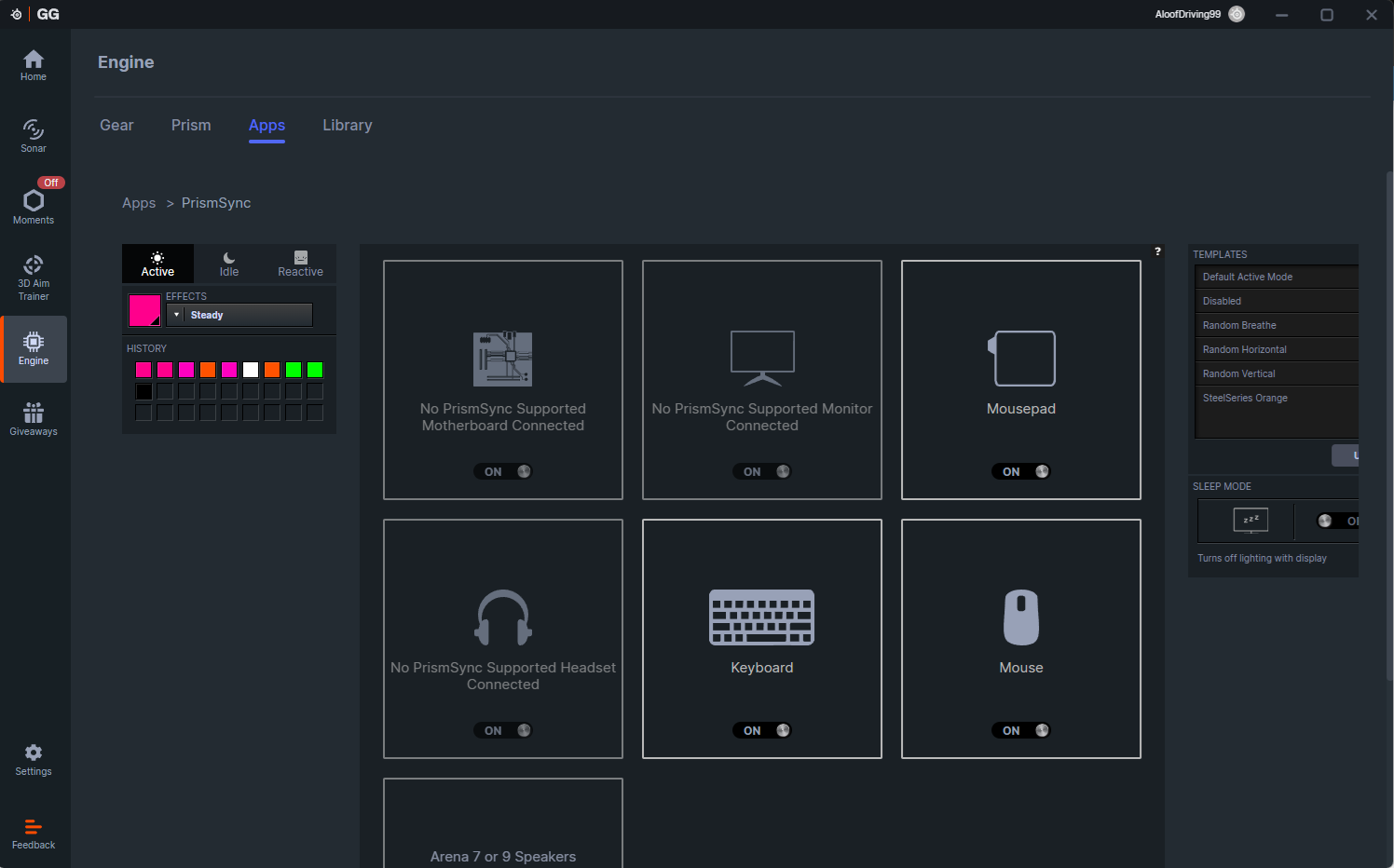Pick the white history color swatch

[x=251, y=370]
